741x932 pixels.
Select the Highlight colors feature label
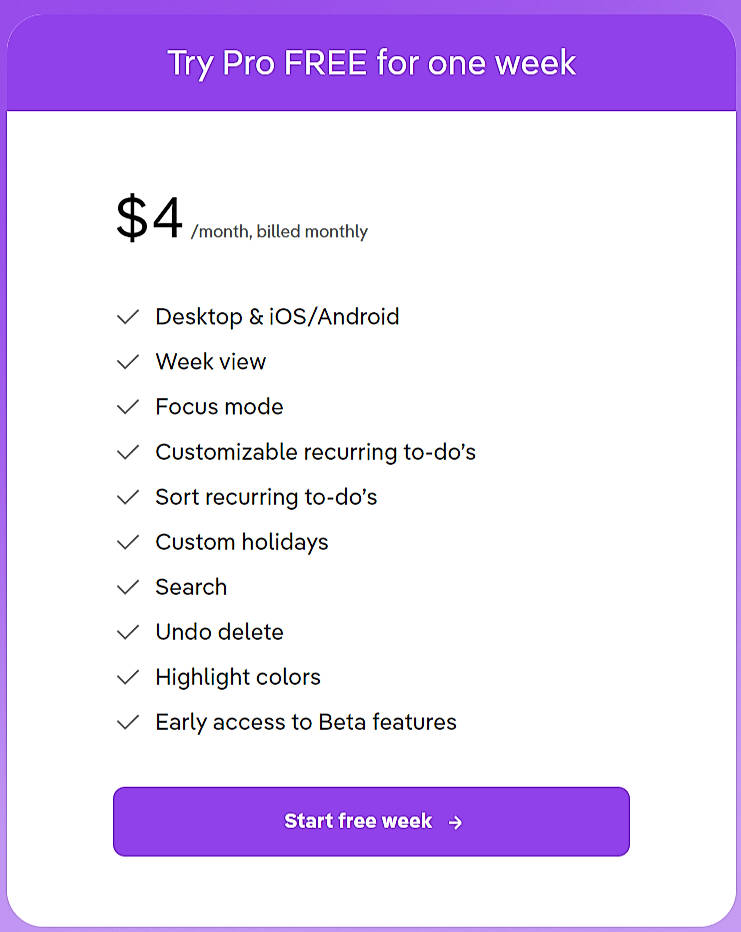click(x=237, y=677)
